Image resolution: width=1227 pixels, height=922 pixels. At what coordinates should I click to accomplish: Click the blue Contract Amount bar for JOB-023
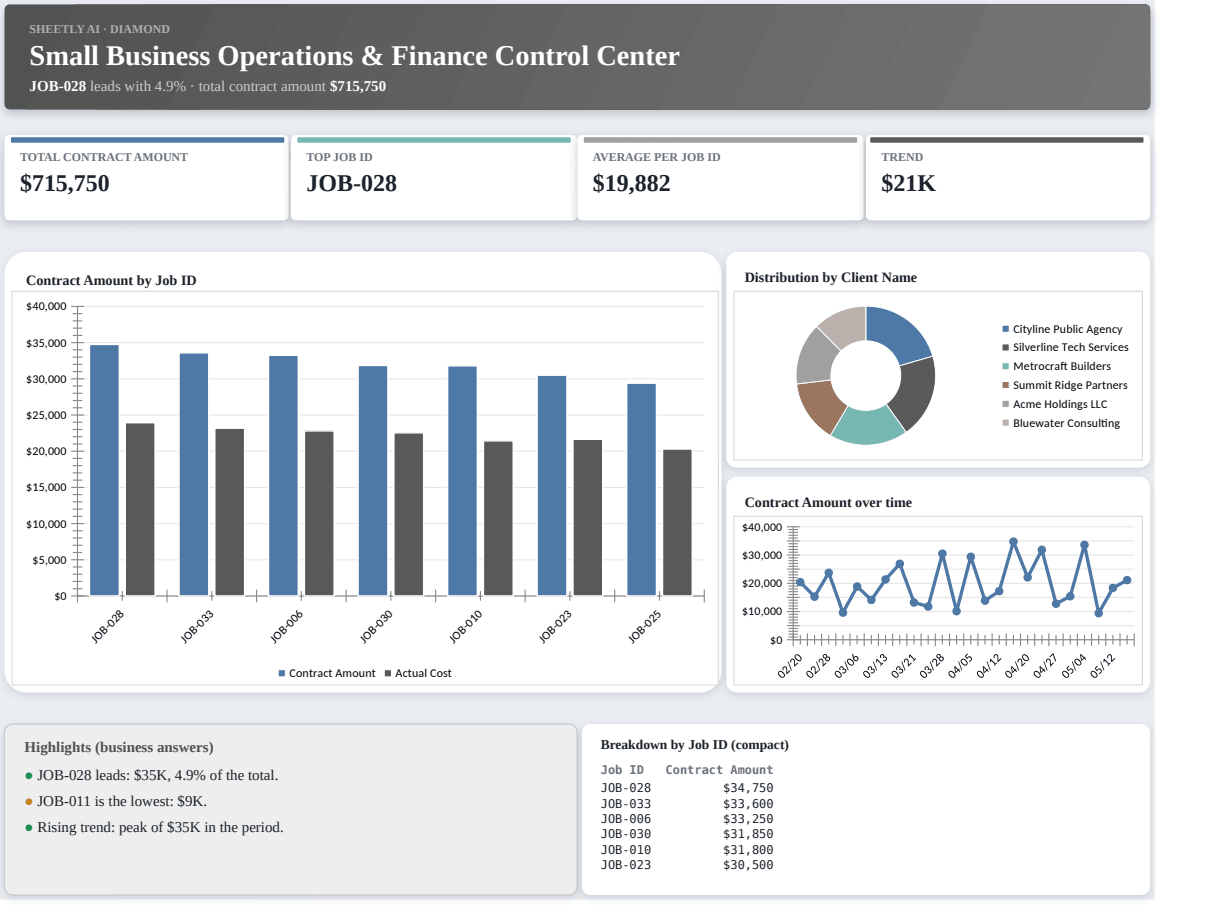click(552, 486)
